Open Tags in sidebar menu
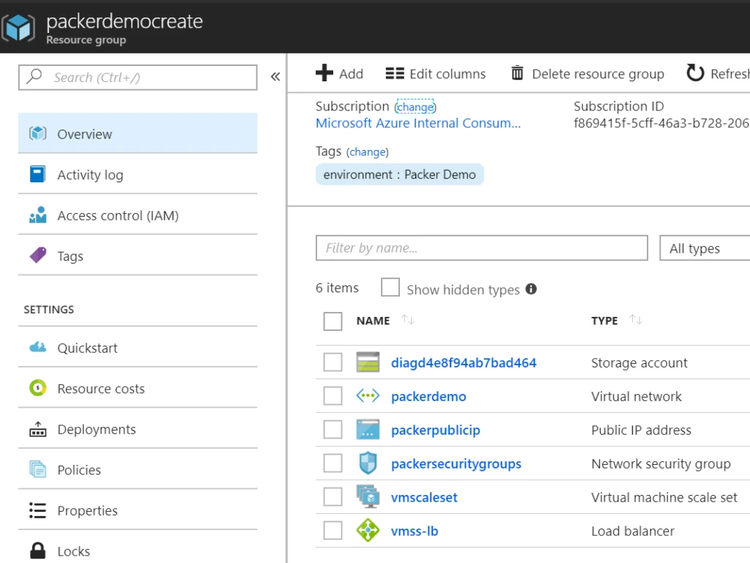 click(138, 255)
